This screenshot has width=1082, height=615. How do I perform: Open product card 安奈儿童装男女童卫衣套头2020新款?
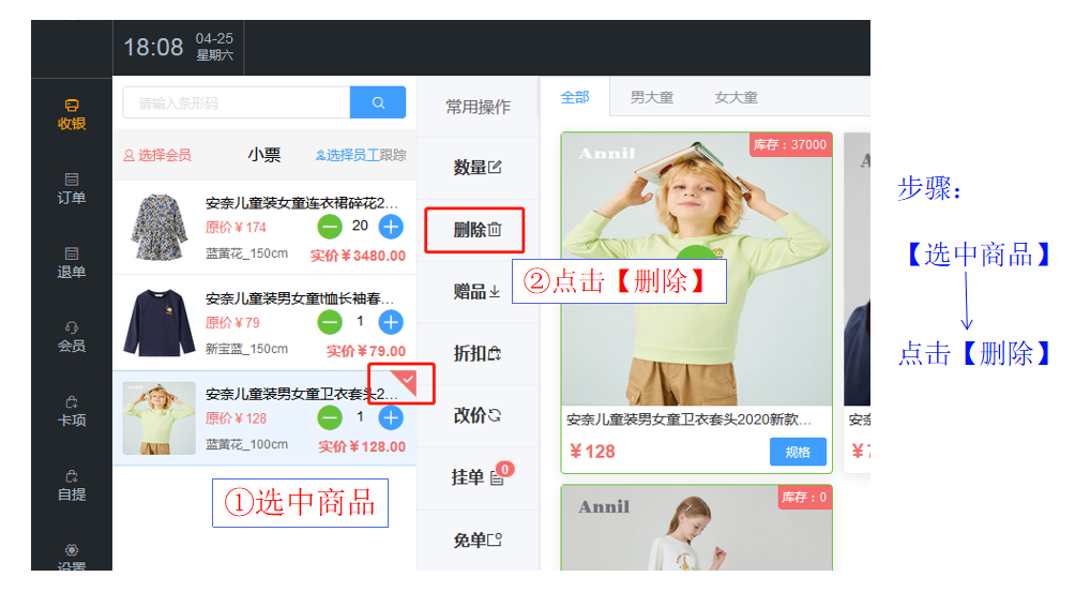pyautogui.click(x=696, y=303)
